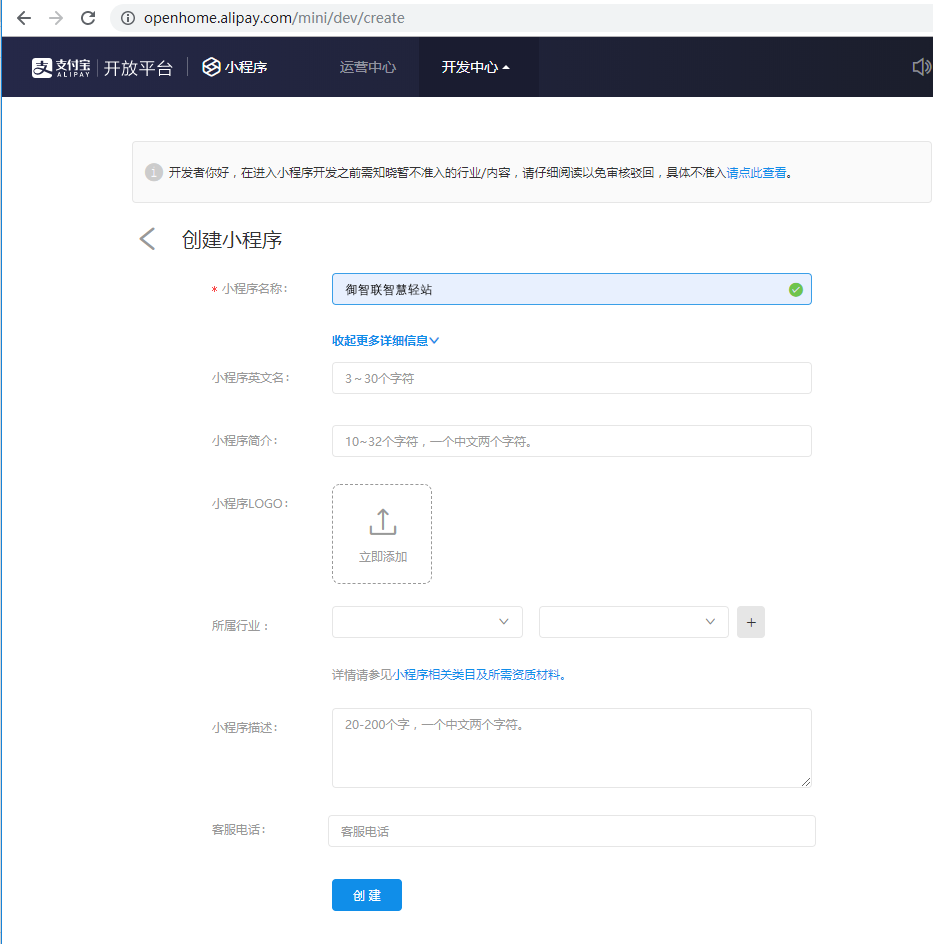The height and width of the screenshot is (944, 933).
Task: Open the first 所属行业 dropdown
Action: 426,621
